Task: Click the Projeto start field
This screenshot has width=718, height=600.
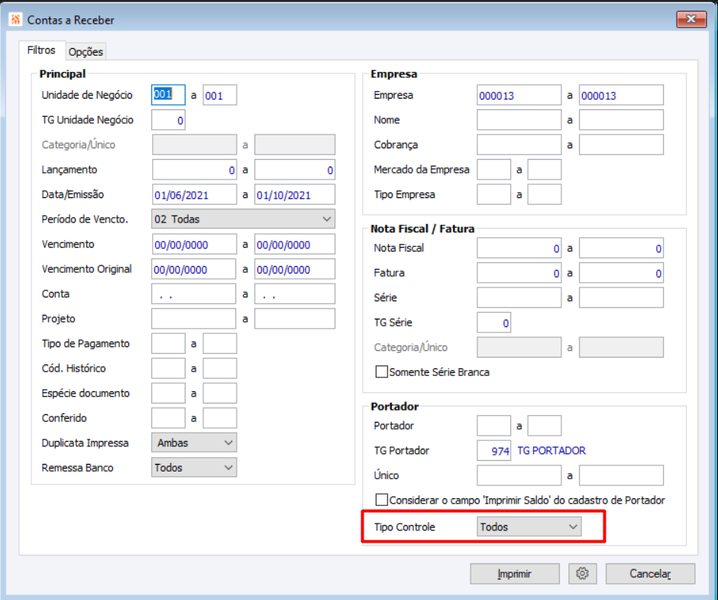Action: pos(194,319)
